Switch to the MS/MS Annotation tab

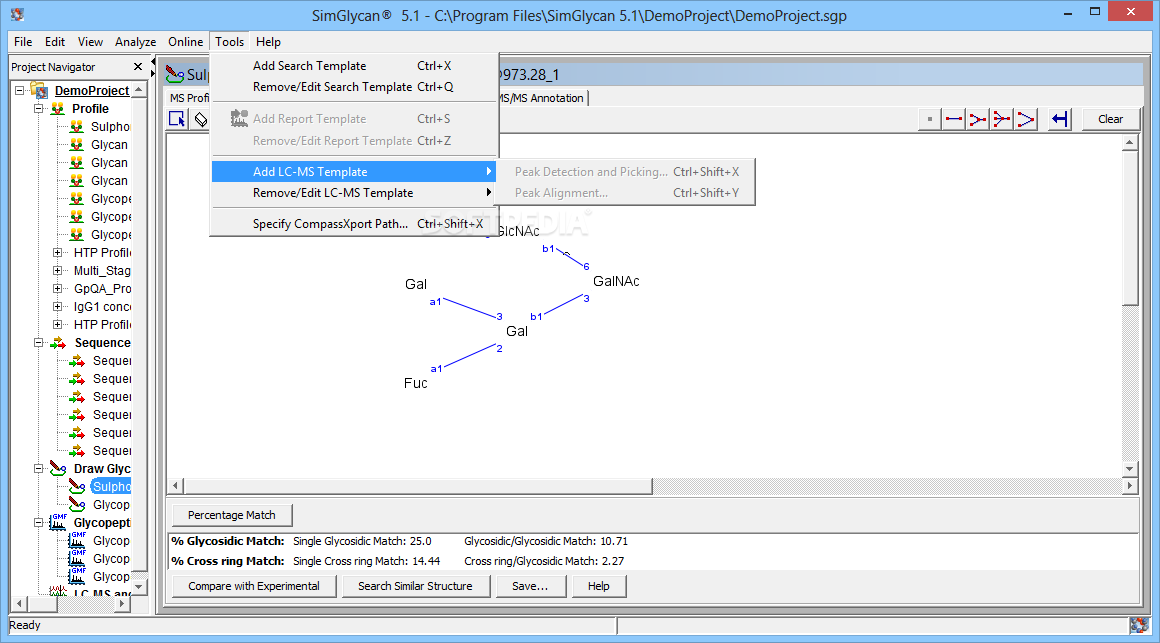click(543, 98)
